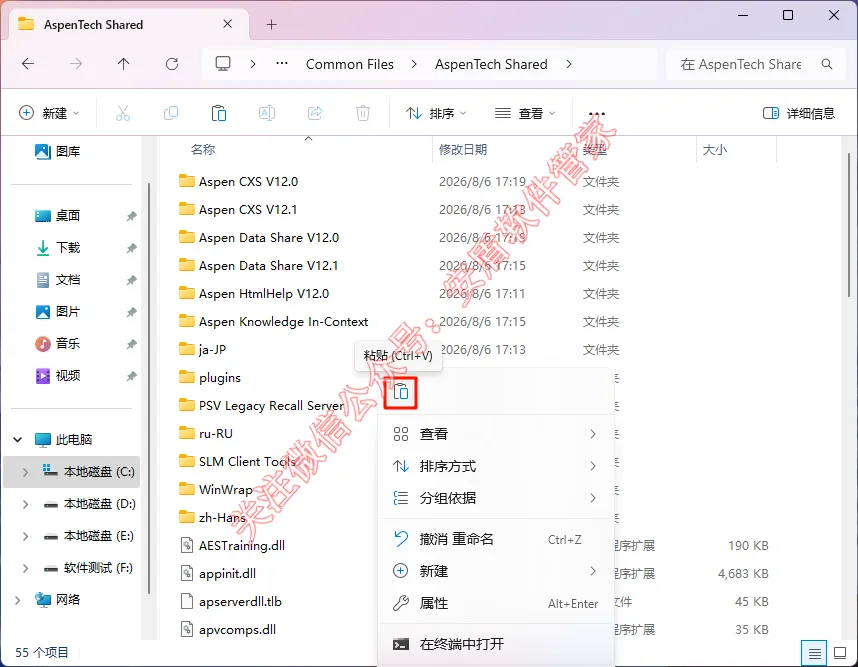Open the toolbar three-dot See more menu
858x667 pixels.
[596, 113]
